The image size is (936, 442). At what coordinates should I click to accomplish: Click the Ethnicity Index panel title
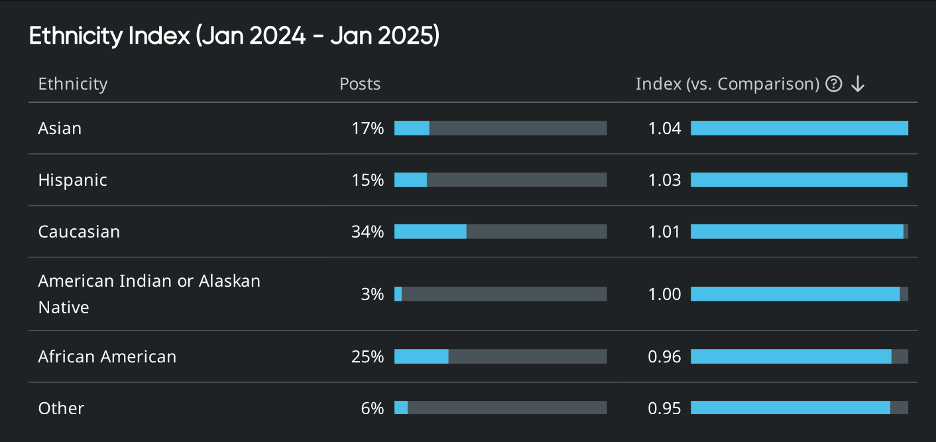coord(234,36)
